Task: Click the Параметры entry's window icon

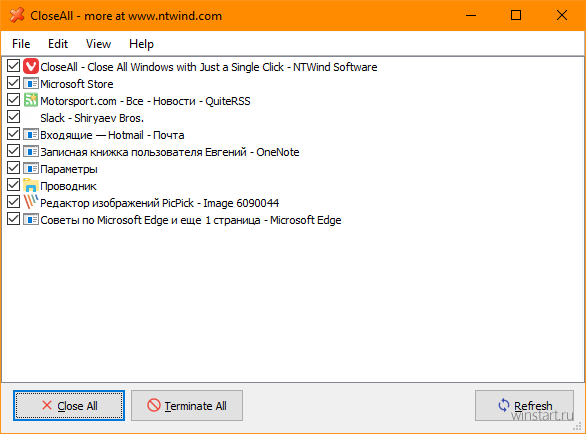Action: click(x=31, y=169)
